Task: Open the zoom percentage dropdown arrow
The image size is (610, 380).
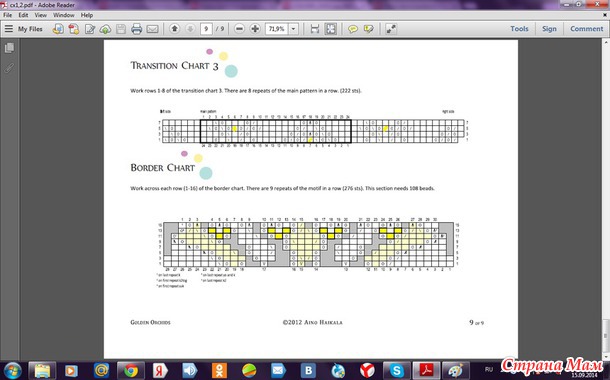Action: [x=293, y=29]
